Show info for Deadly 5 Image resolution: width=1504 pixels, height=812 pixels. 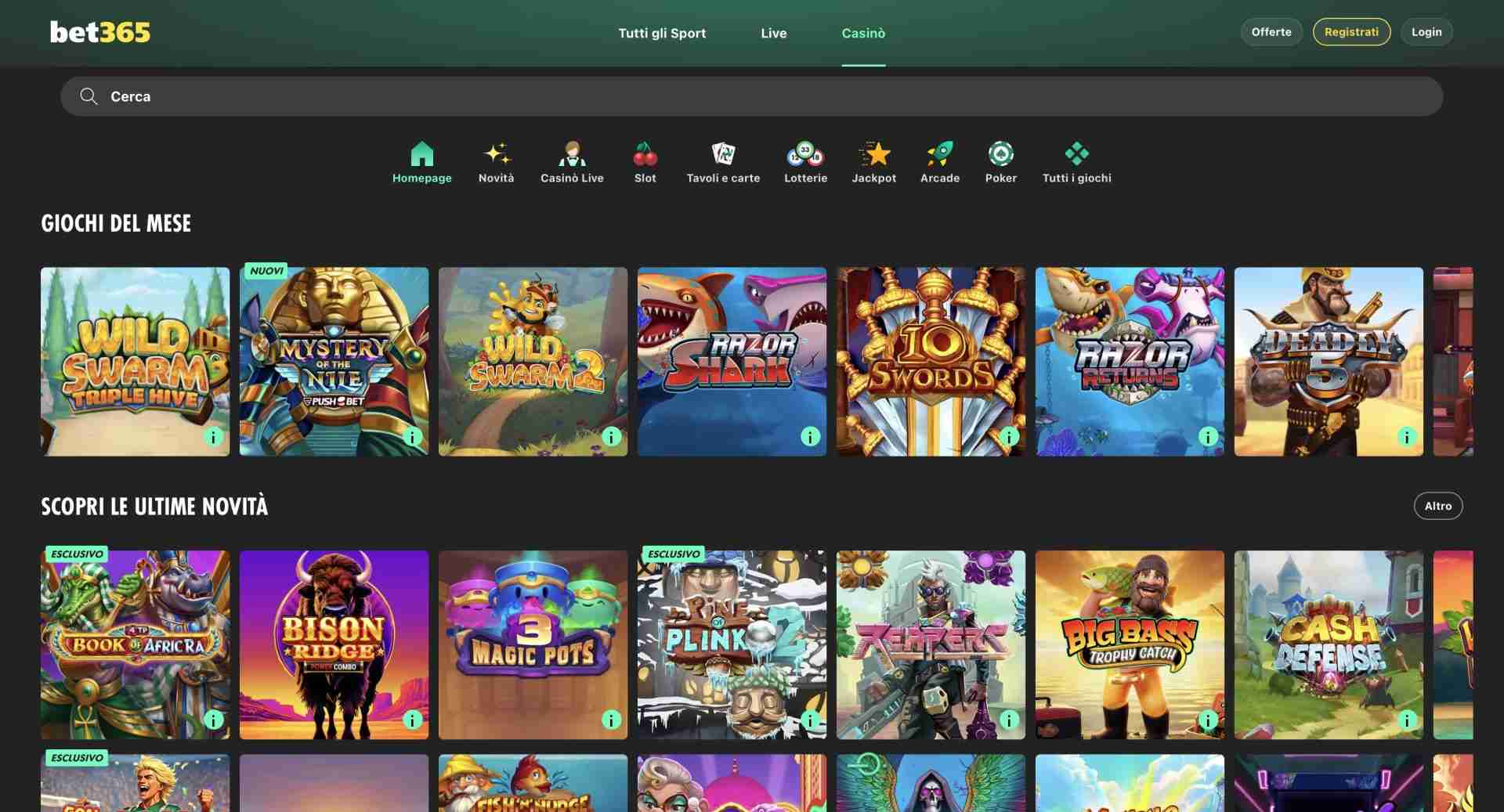pos(1408,437)
